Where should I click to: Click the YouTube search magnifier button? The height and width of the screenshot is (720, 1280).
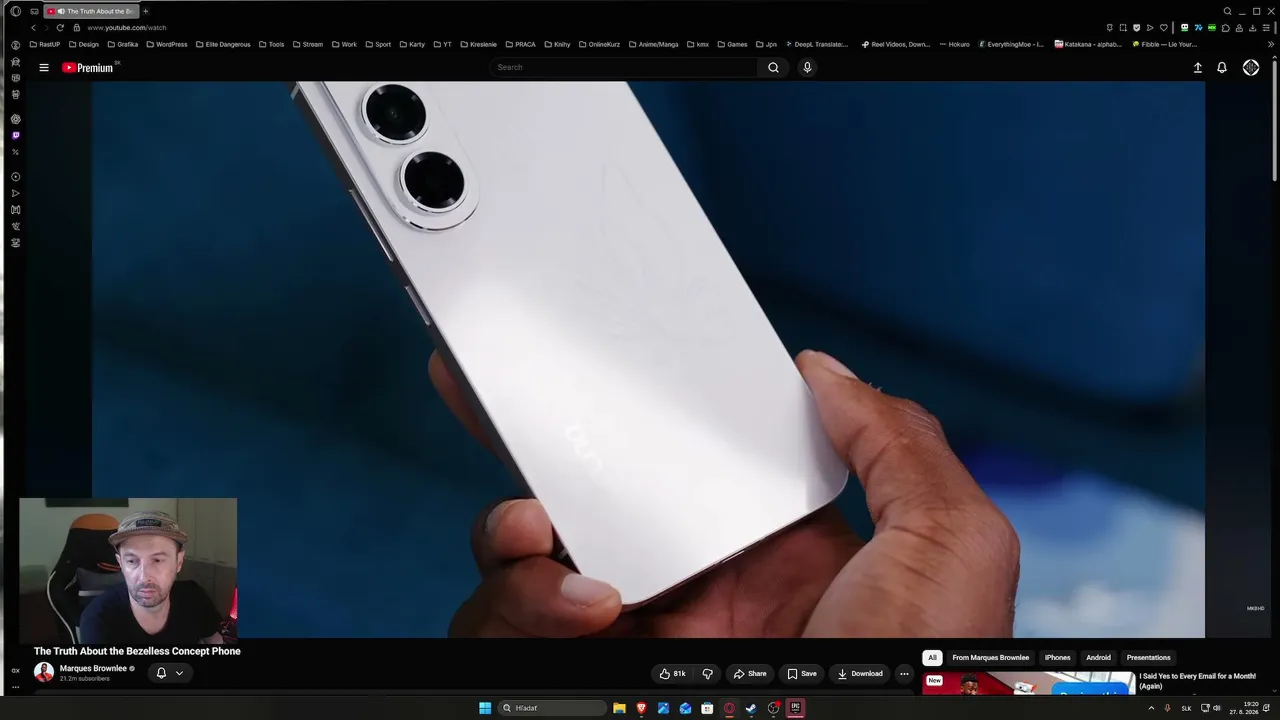[773, 68]
